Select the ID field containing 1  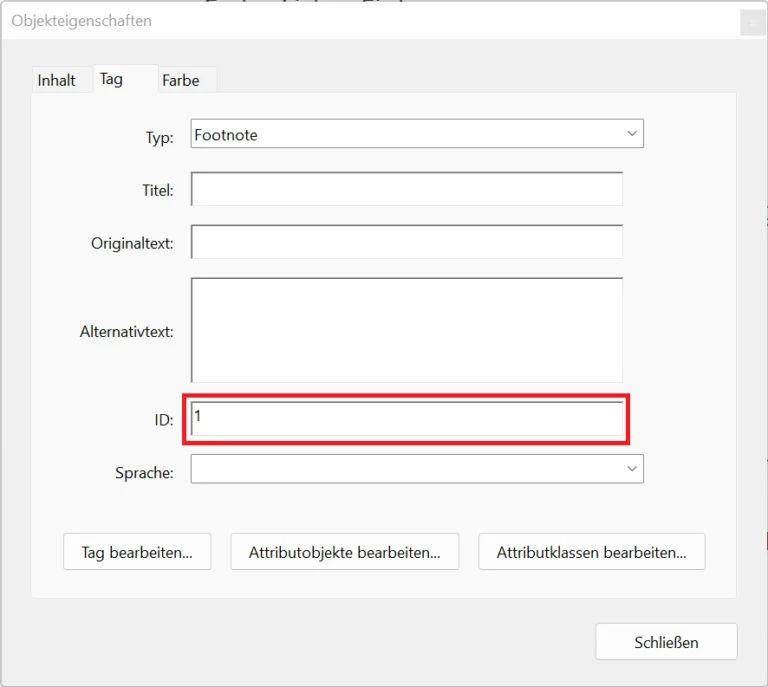tap(406, 420)
